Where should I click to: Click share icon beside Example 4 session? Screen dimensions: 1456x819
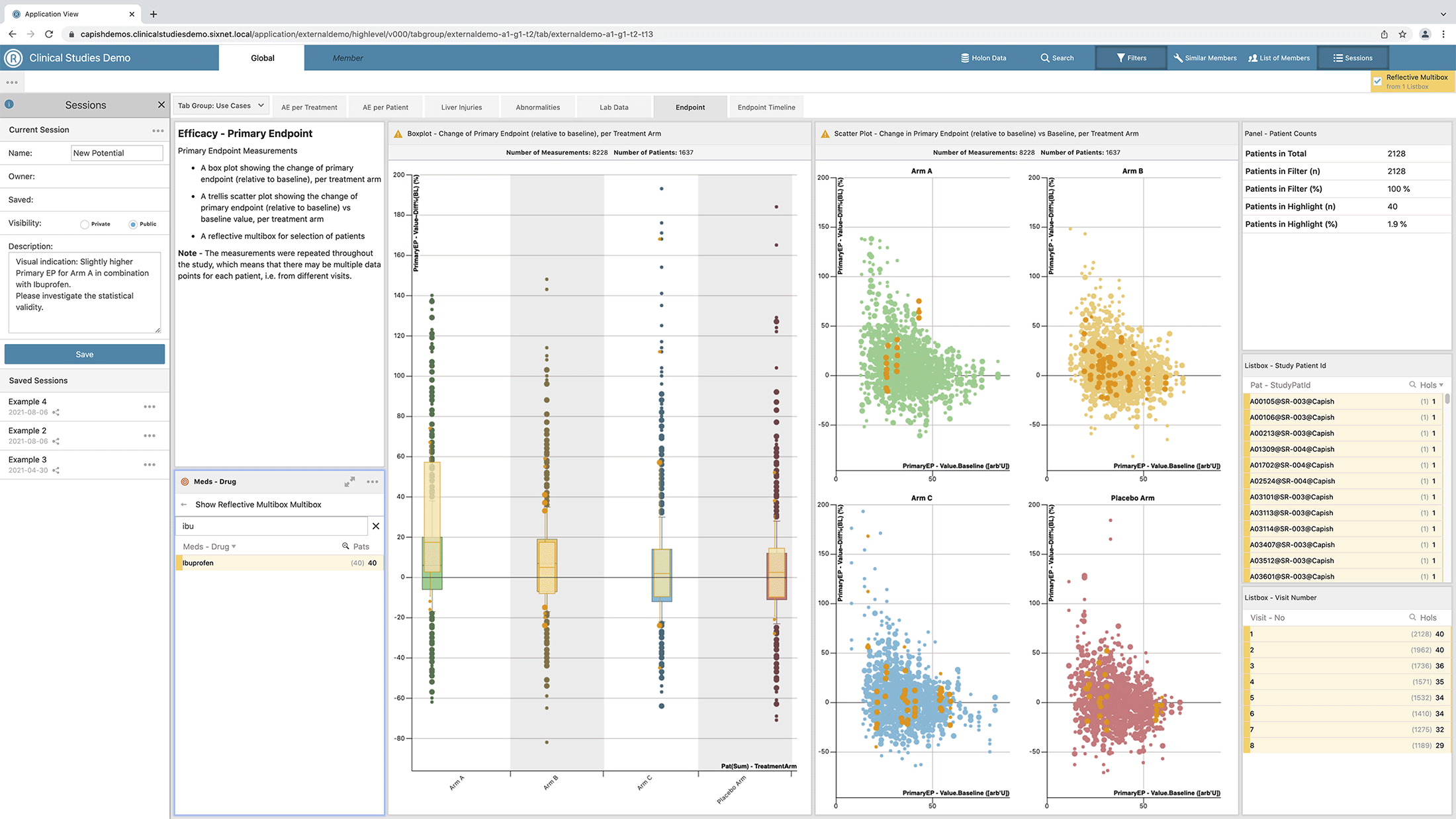pos(56,412)
